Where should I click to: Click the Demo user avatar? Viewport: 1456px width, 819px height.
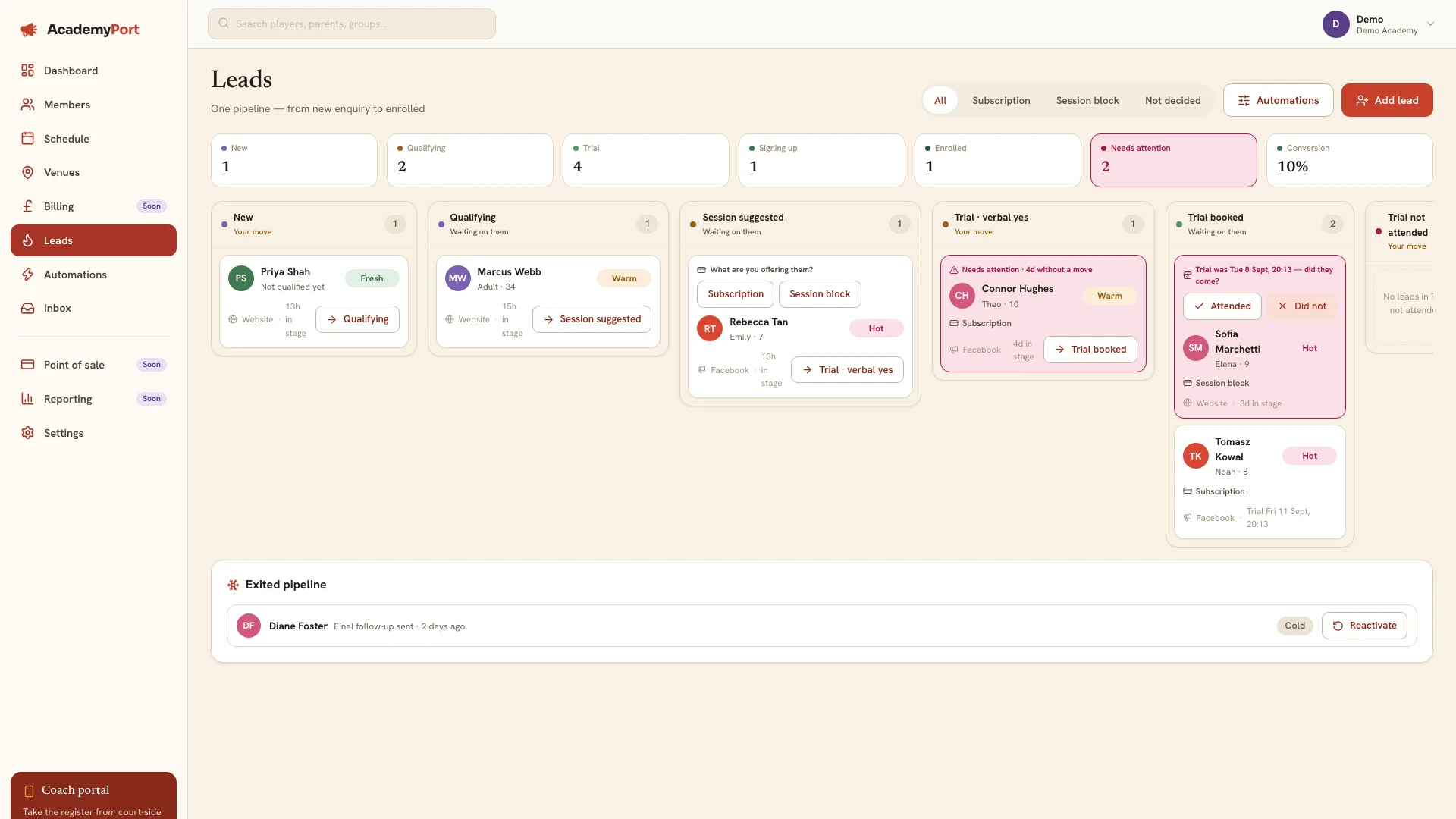(x=1335, y=24)
